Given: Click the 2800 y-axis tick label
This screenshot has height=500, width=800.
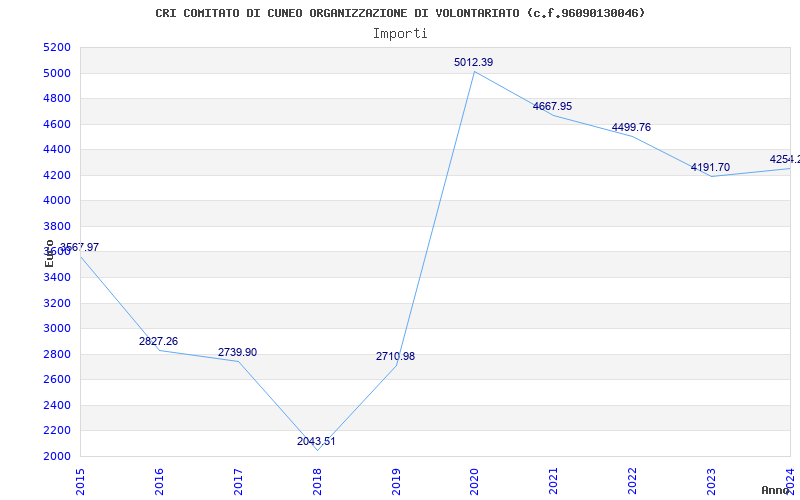Looking at the screenshot, I should tap(57, 354).
